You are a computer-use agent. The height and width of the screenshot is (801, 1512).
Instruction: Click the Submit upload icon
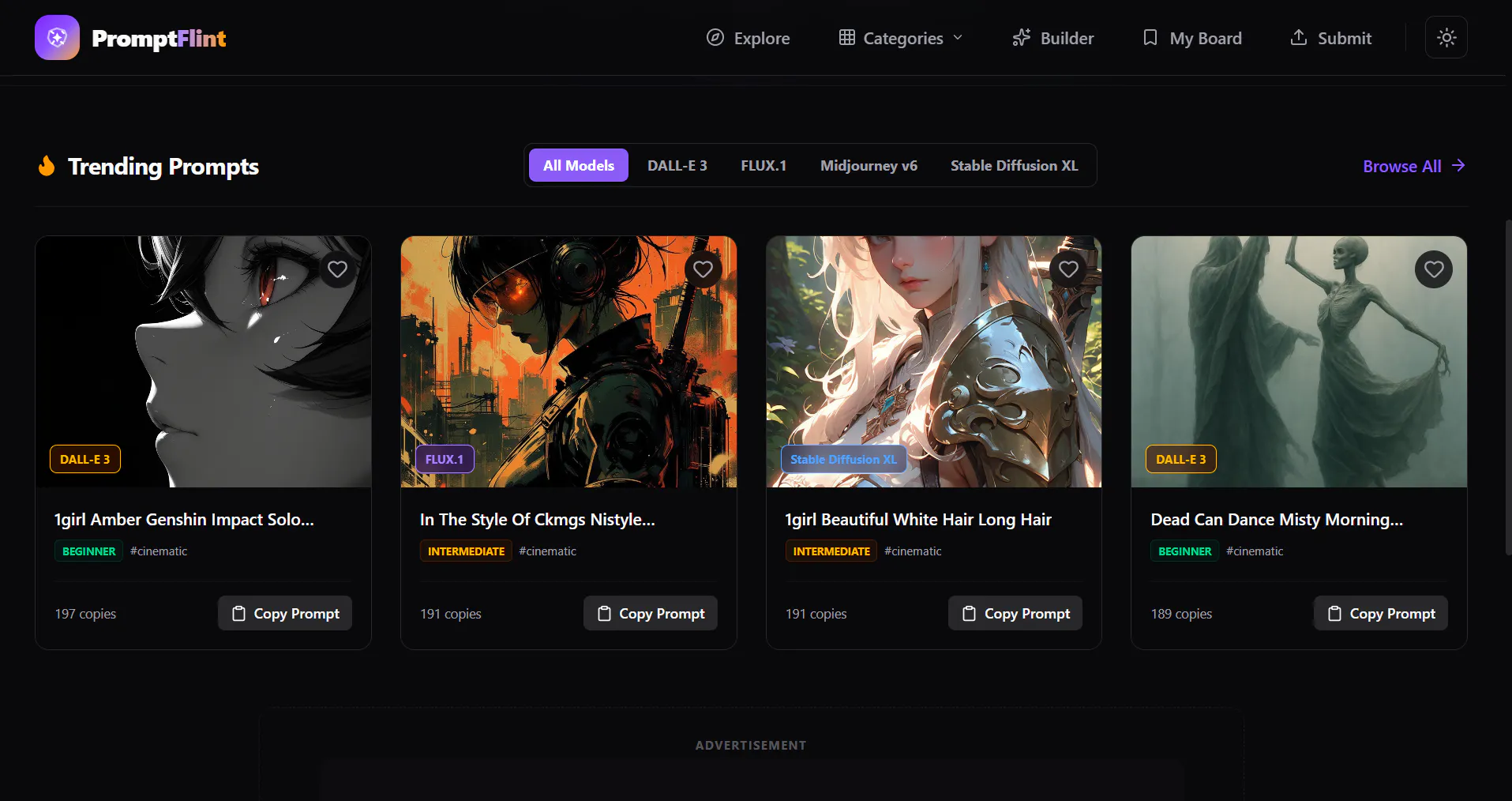[x=1299, y=37]
